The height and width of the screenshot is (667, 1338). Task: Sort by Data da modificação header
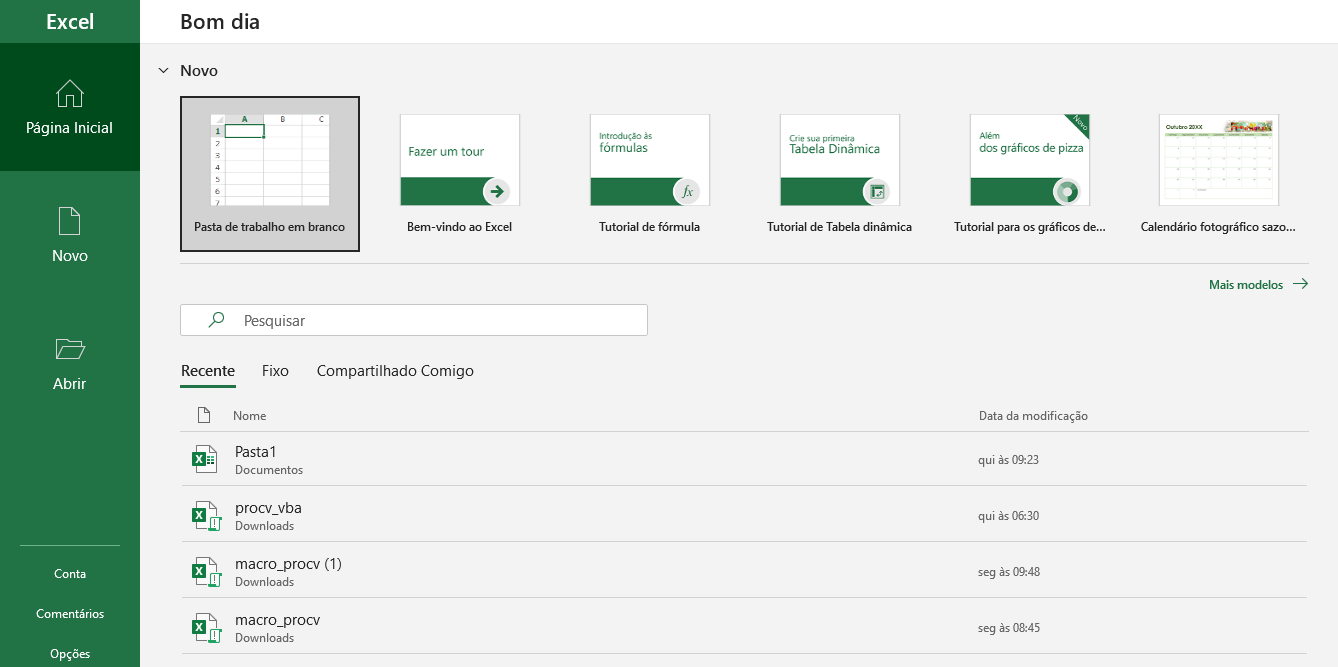1033,416
